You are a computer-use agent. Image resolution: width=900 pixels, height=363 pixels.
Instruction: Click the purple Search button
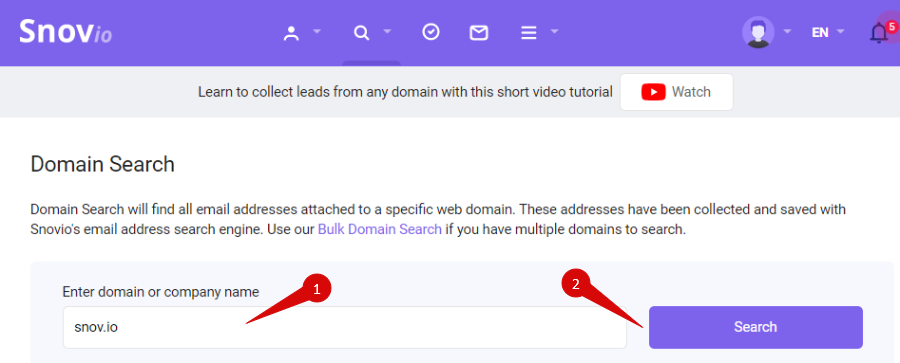tap(755, 327)
